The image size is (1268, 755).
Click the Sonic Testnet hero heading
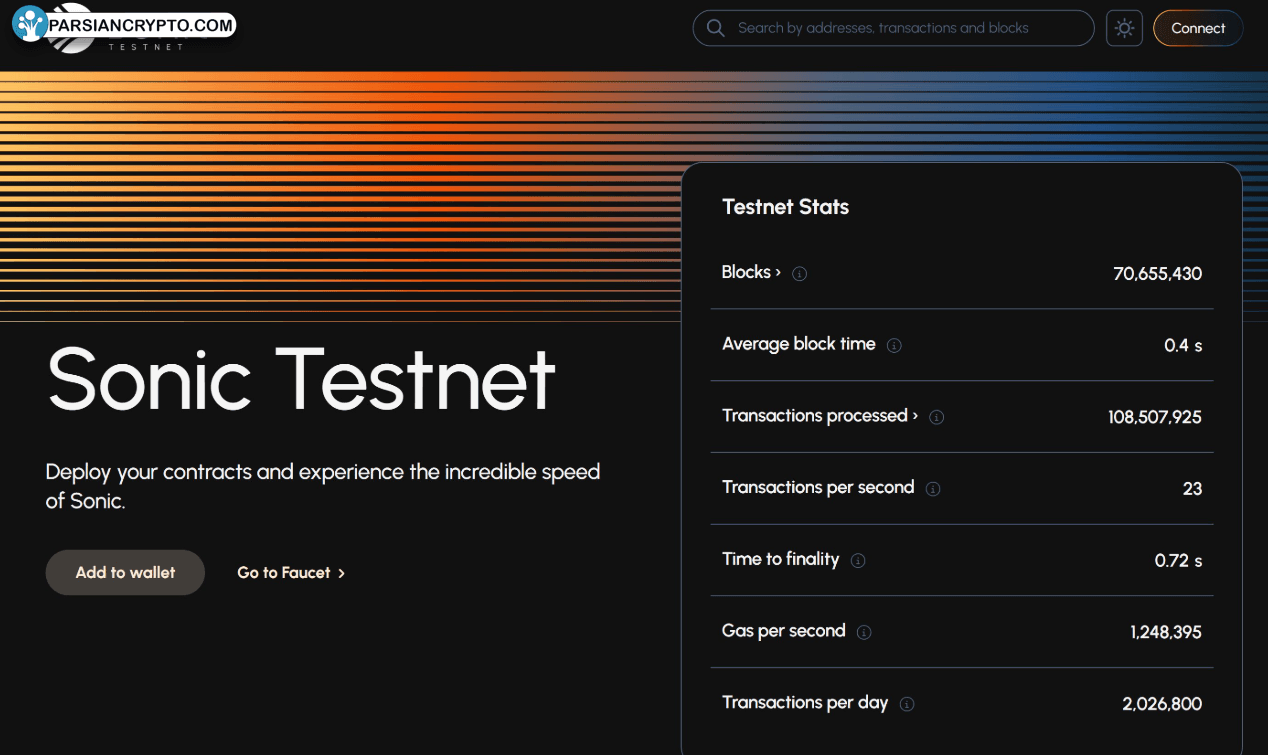[301, 379]
